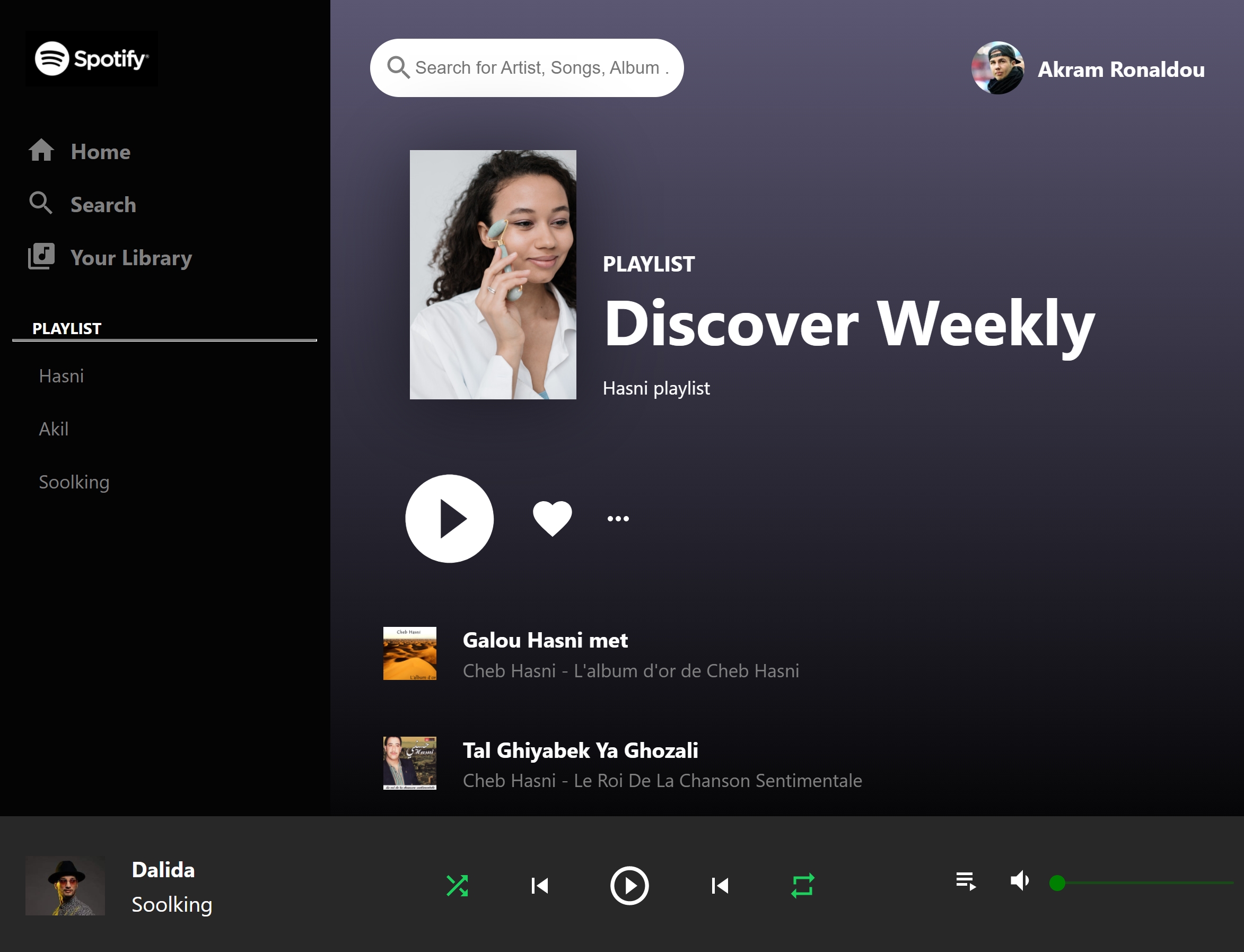Image resolution: width=1244 pixels, height=952 pixels.
Task: Open the queue list icon
Action: point(965,881)
